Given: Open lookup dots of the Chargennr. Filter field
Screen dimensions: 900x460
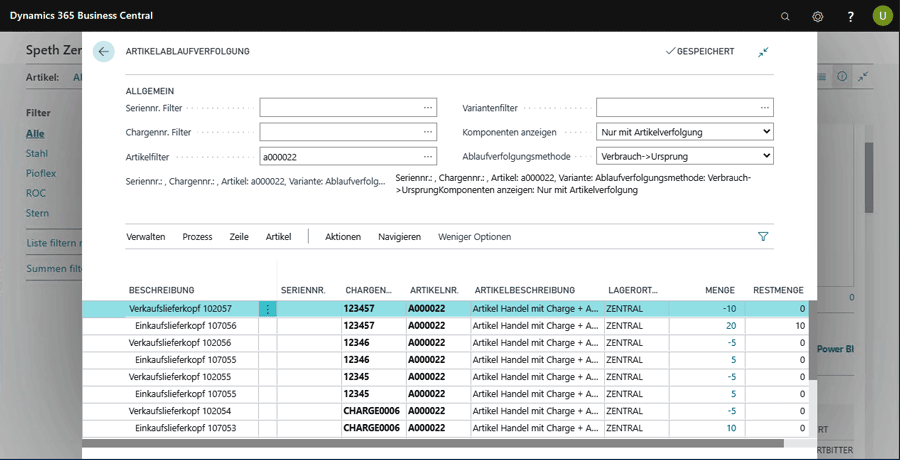Looking at the screenshot, I should pos(428,132).
